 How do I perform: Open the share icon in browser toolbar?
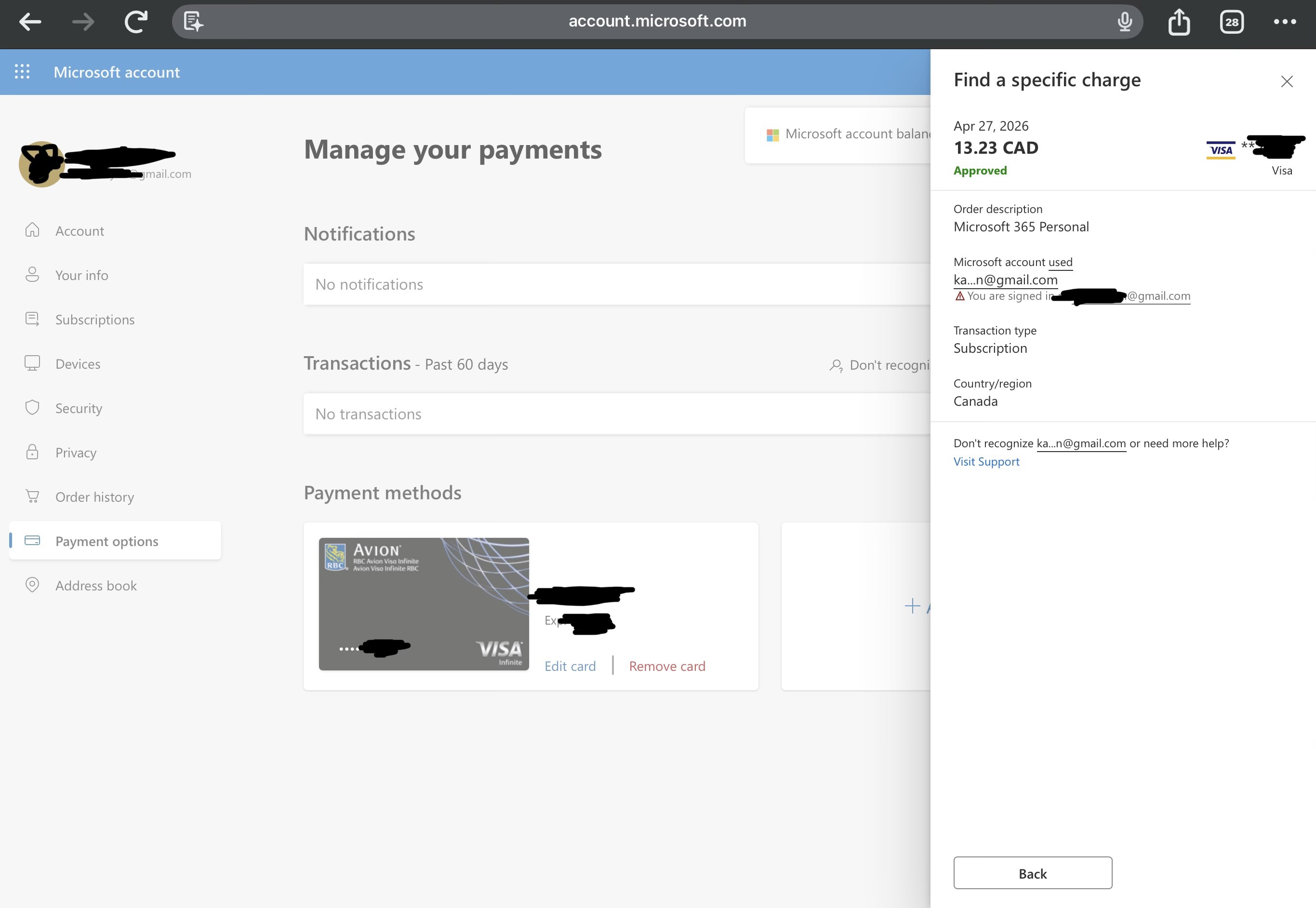(1179, 22)
